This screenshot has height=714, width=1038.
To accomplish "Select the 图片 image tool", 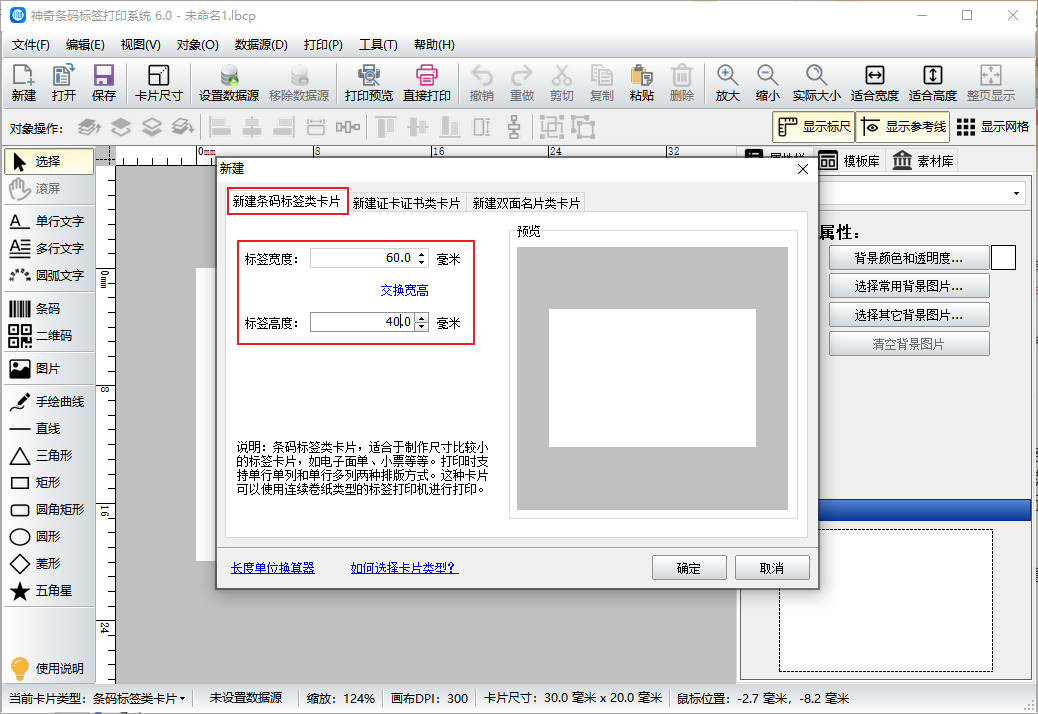I will [49, 369].
